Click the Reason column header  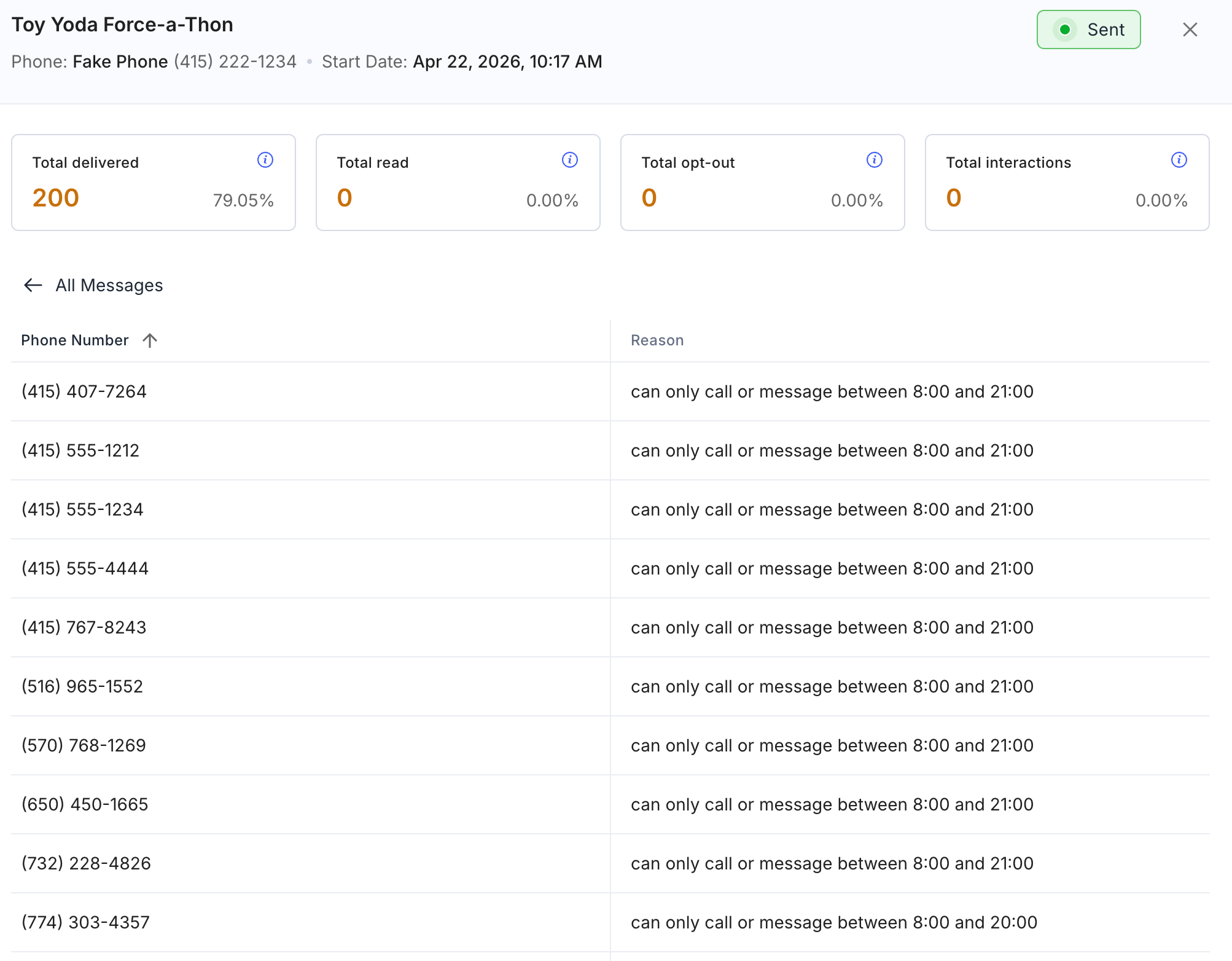(657, 340)
